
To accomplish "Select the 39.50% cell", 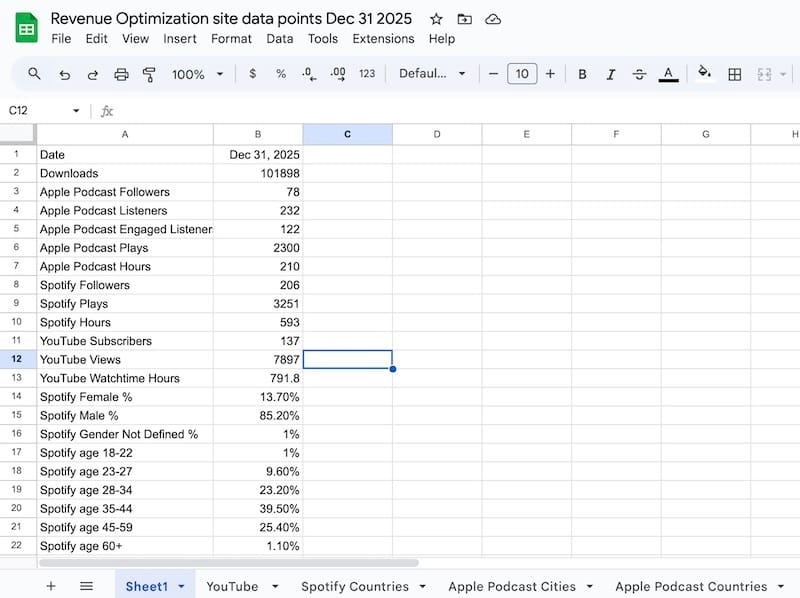I will coord(258,509).
